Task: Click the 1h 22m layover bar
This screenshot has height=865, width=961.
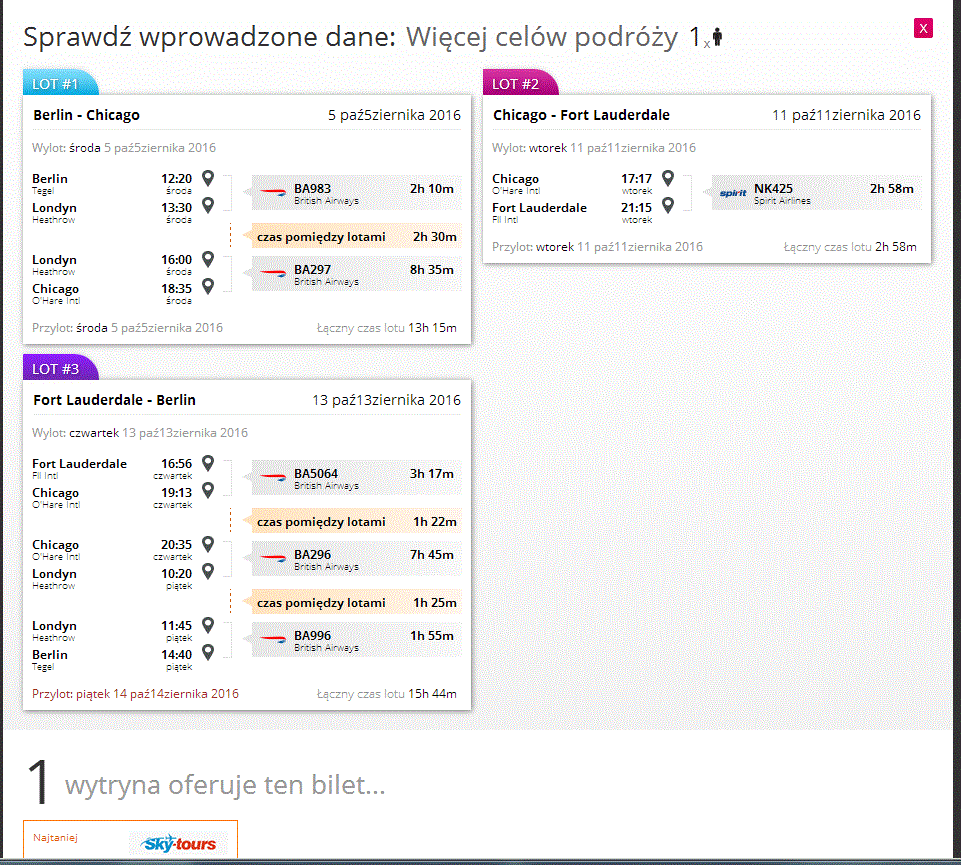Action: pos(356,522)
